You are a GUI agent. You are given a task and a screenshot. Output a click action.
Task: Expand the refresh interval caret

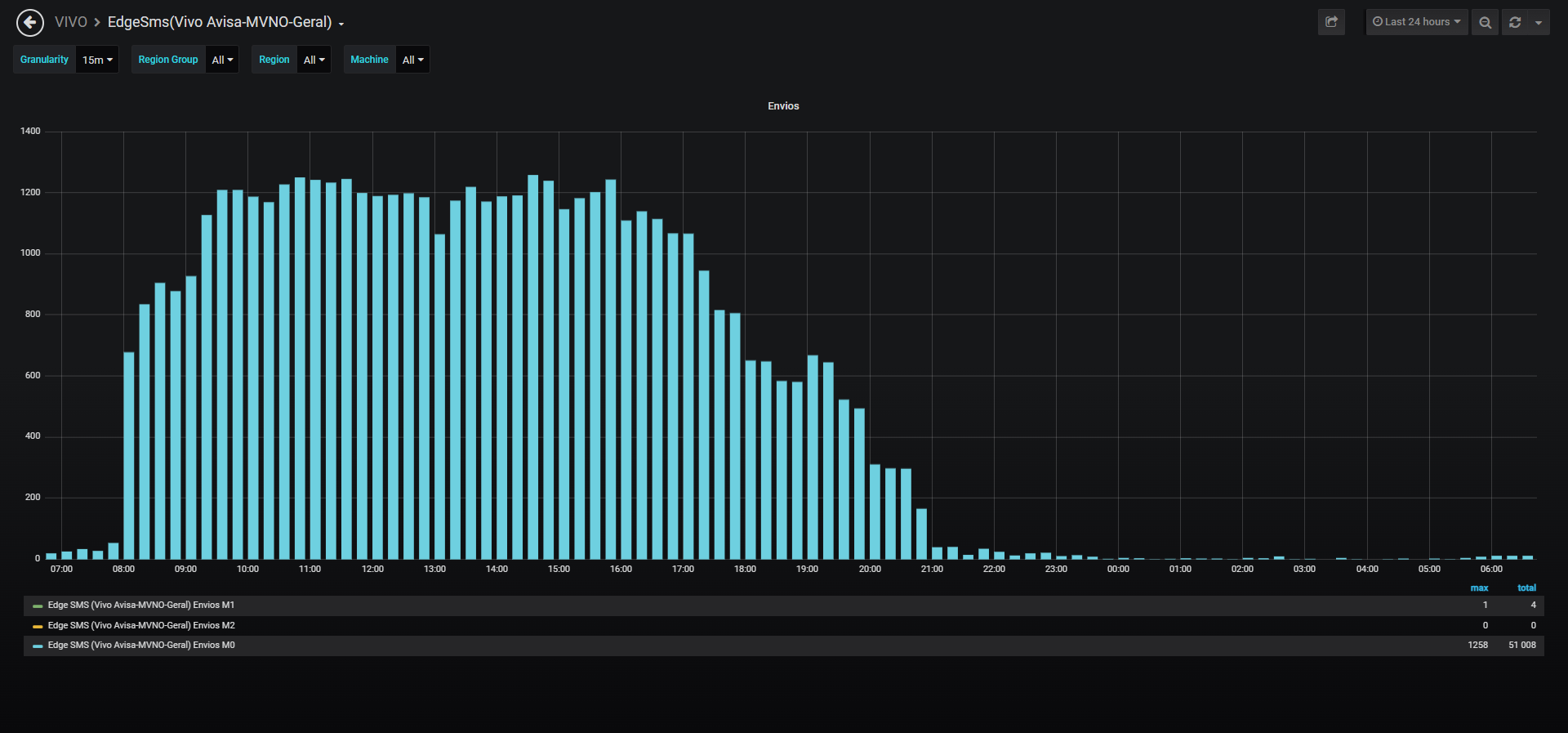pos(1539,22)
